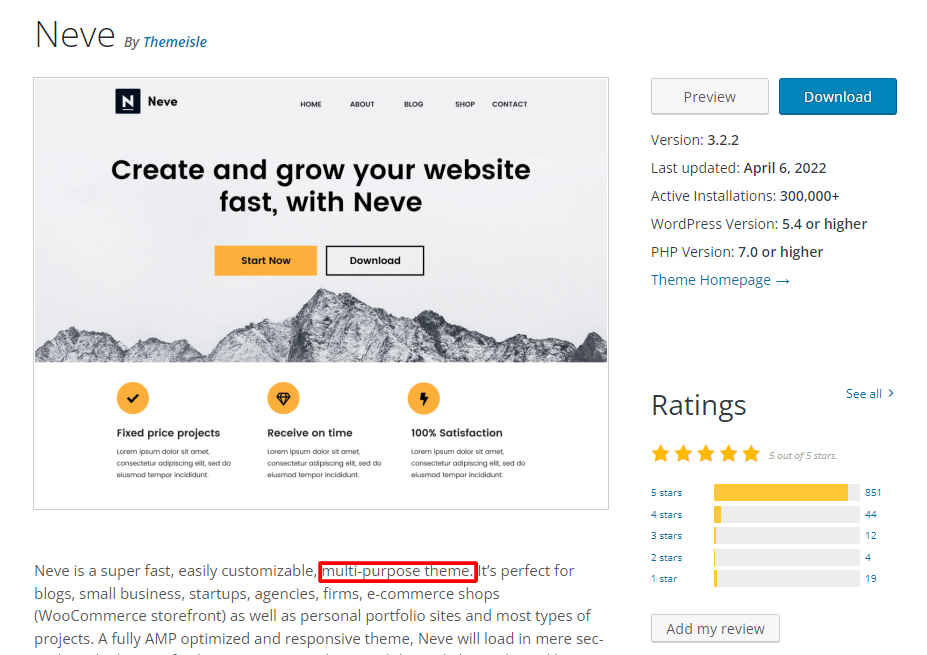Click the blue Download button
Viewport: 927px width, 655px height.
coord(837,96)
